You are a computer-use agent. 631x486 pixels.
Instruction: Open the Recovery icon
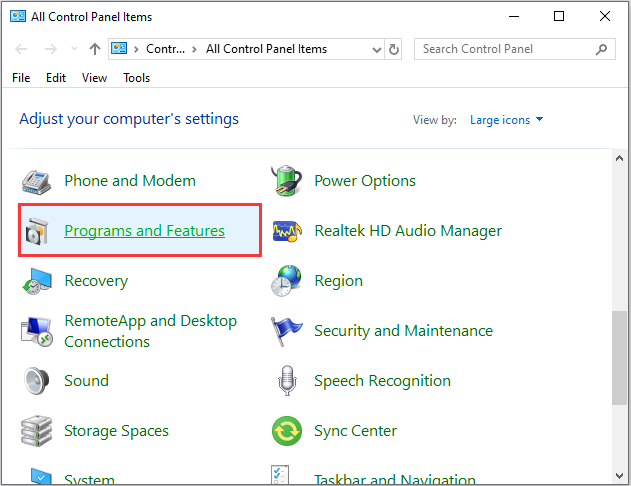pos(37,281)
